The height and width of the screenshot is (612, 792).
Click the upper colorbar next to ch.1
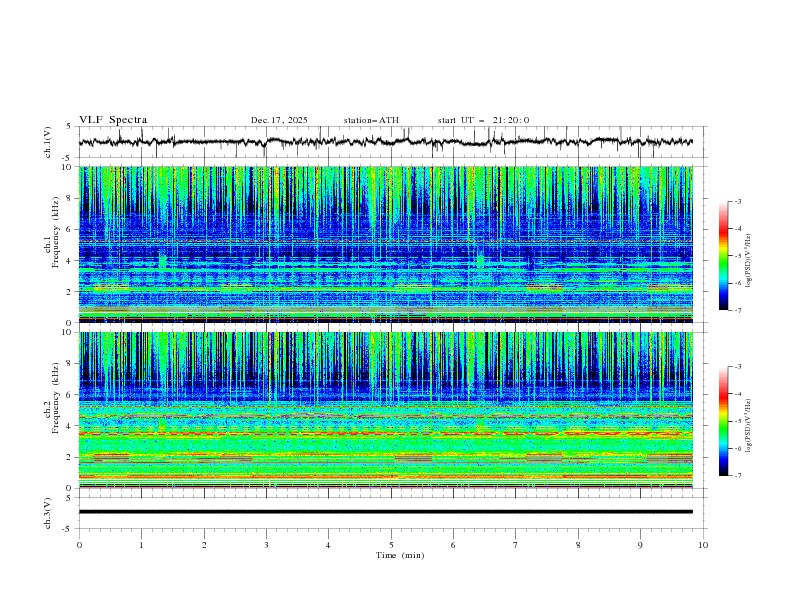723,256
